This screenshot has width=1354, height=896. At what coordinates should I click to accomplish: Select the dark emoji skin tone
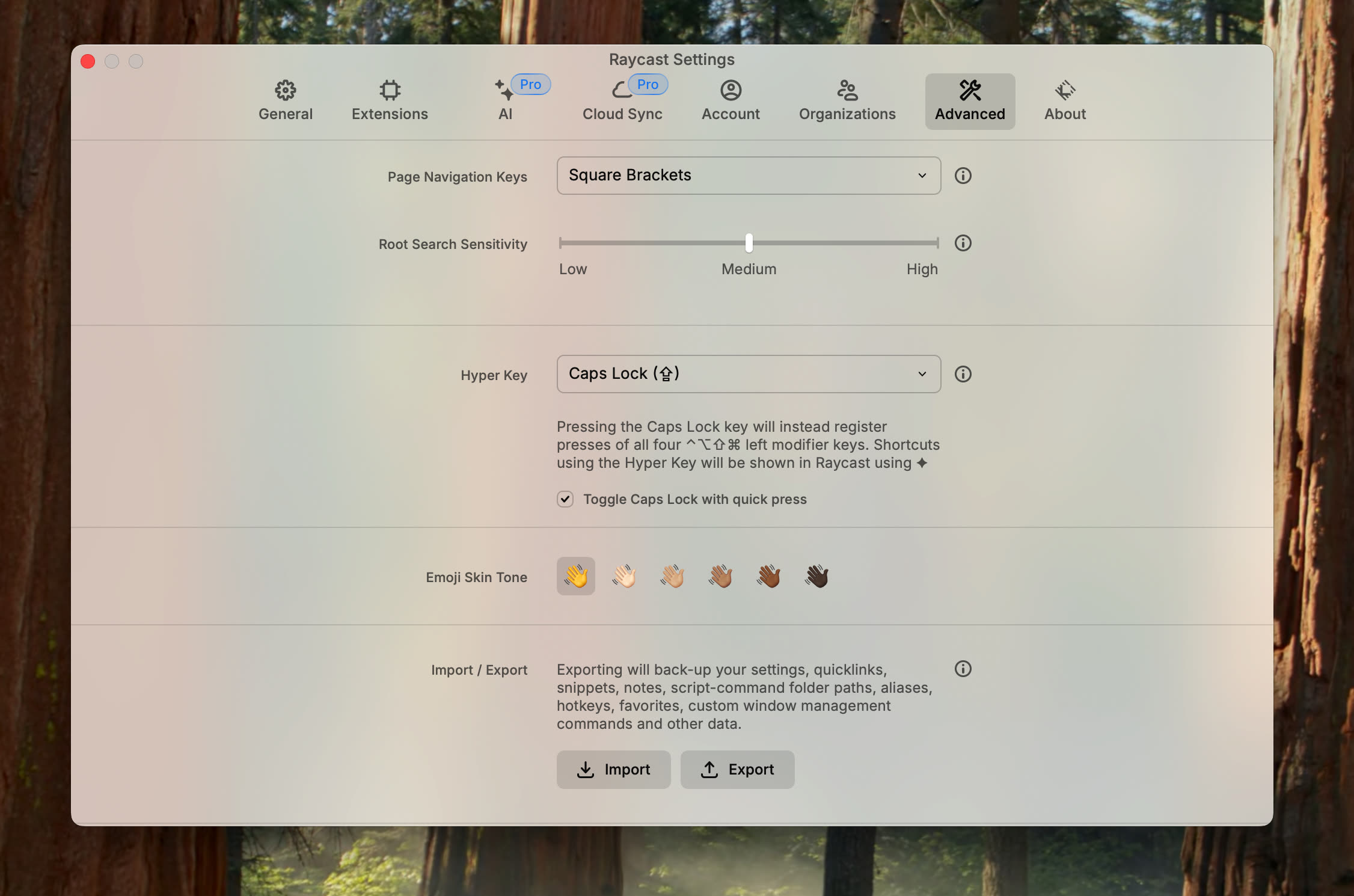816,576
